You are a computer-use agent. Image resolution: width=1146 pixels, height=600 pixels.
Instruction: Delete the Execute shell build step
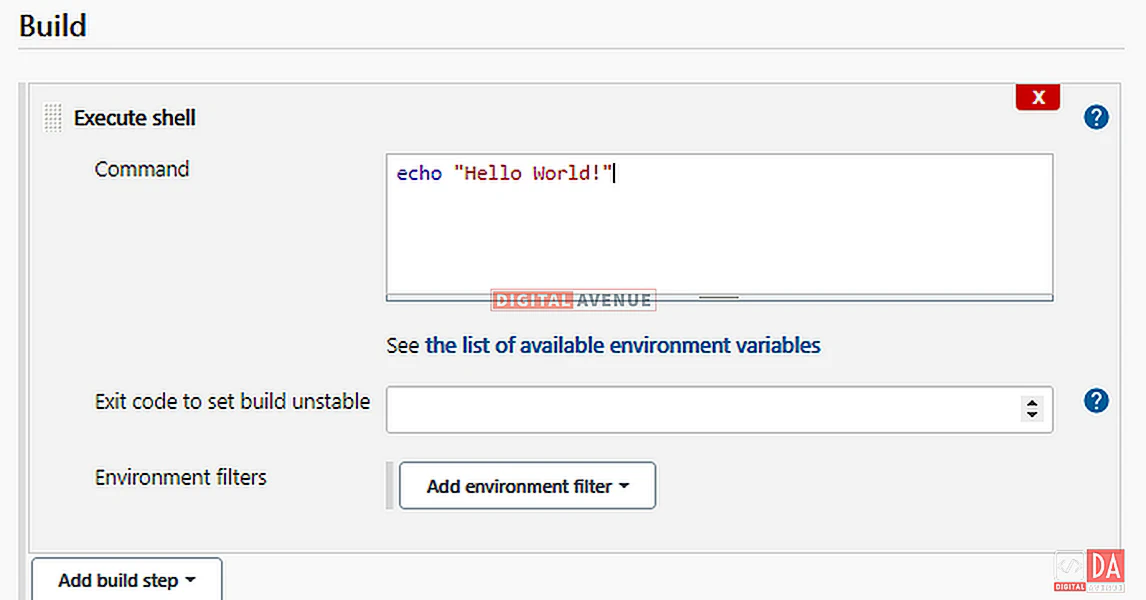(x=1038, y=97)
